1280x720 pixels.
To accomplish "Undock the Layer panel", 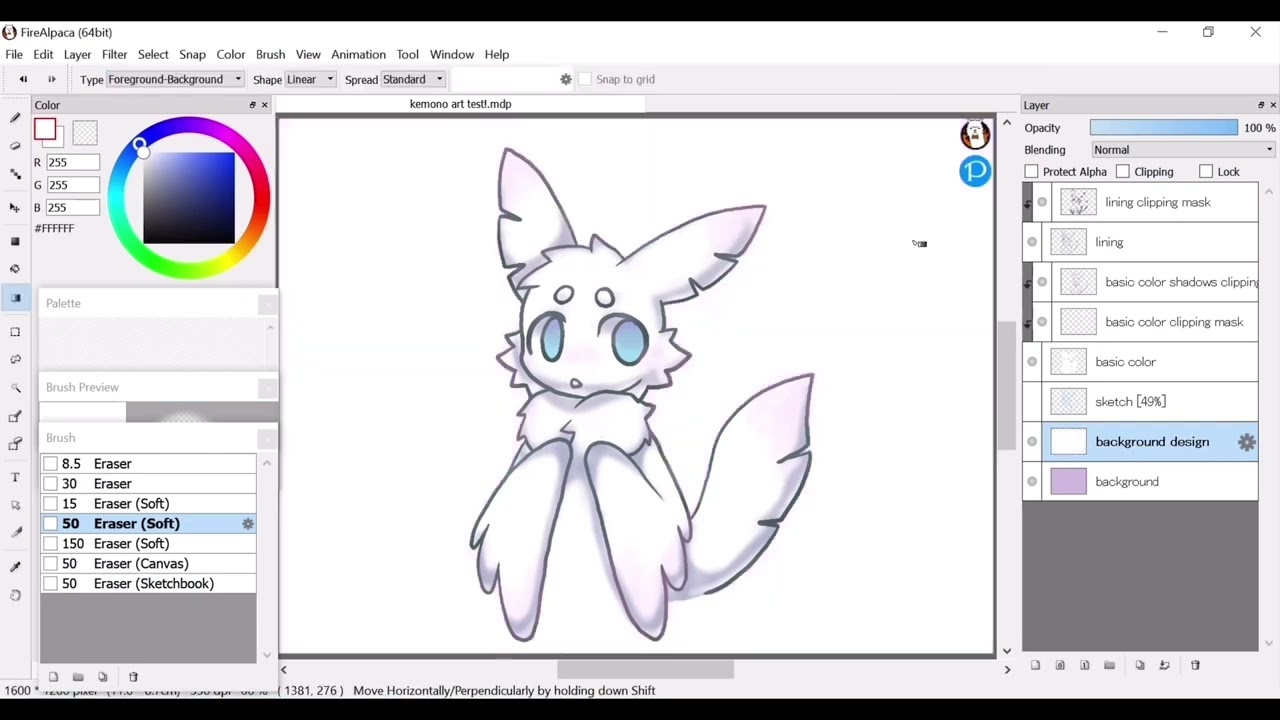I will pyautogui.click(x=1260, y=105).
